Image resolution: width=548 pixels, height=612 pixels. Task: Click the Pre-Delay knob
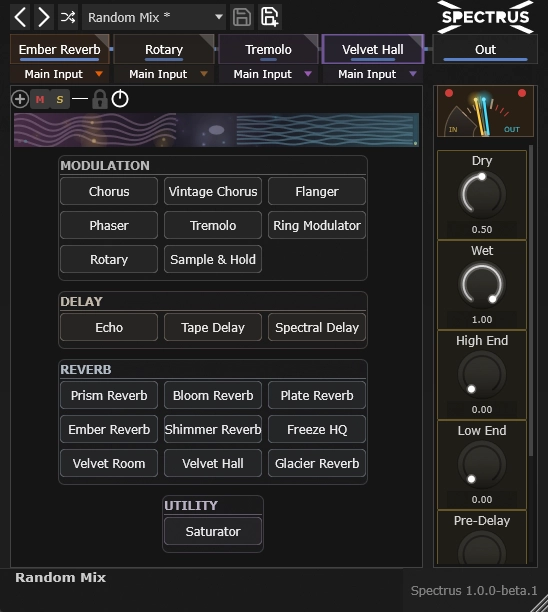click(x=482, y=548)
